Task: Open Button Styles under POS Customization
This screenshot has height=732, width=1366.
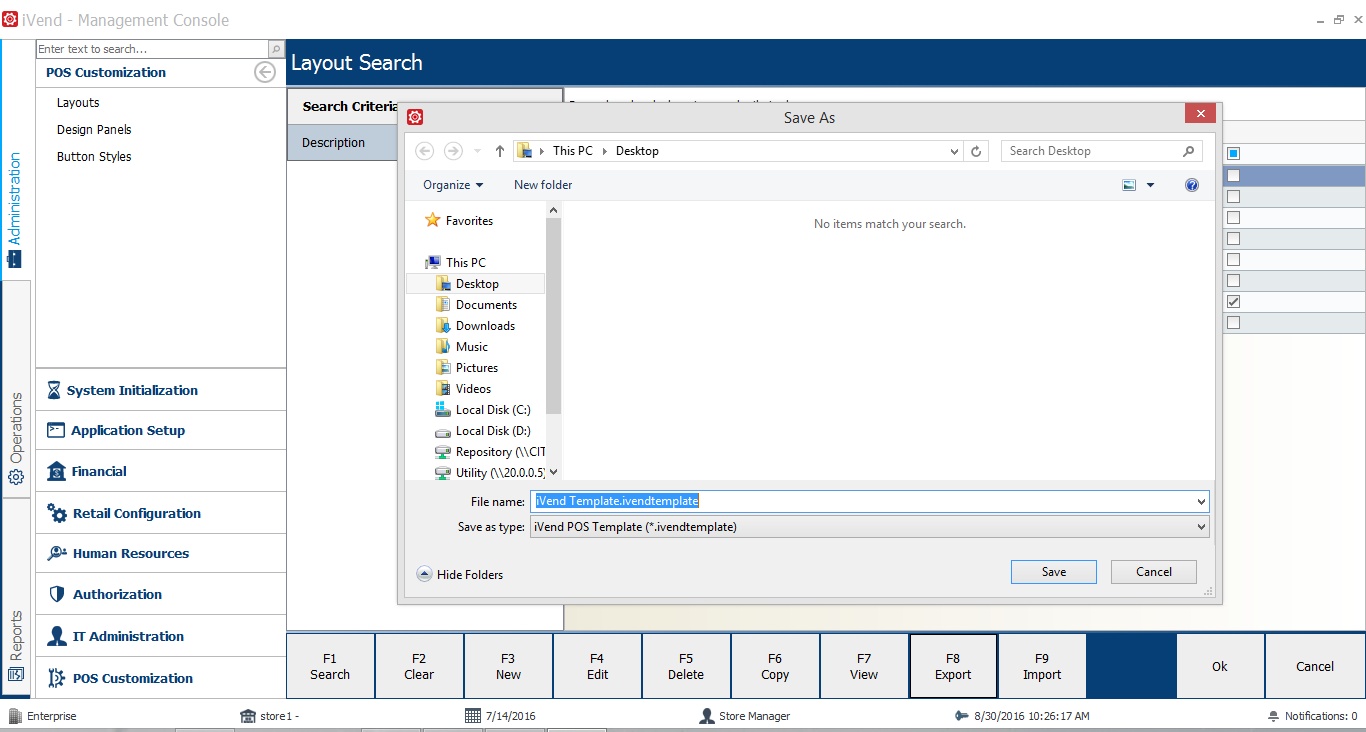Action: 94,157
